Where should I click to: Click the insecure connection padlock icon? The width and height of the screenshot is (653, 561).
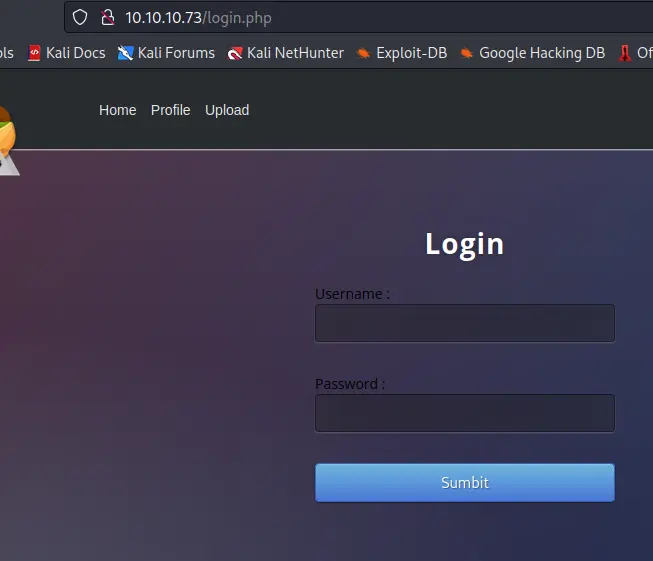click(x=107, y=17)
